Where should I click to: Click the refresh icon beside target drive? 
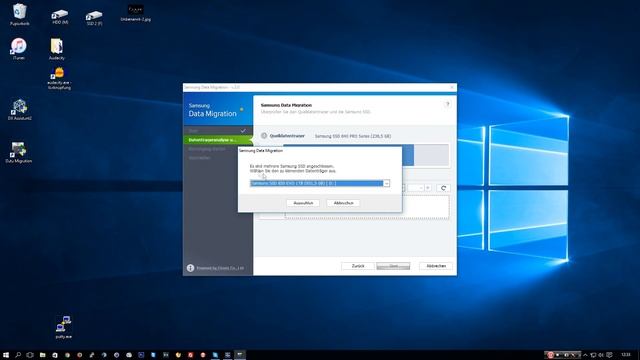pos(443,188)
